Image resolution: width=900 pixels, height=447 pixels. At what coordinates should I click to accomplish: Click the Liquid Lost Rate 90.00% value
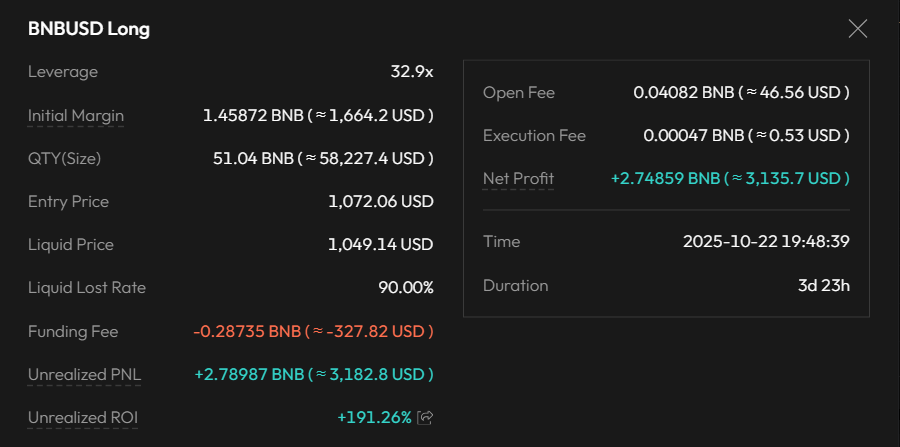(405, 287)
